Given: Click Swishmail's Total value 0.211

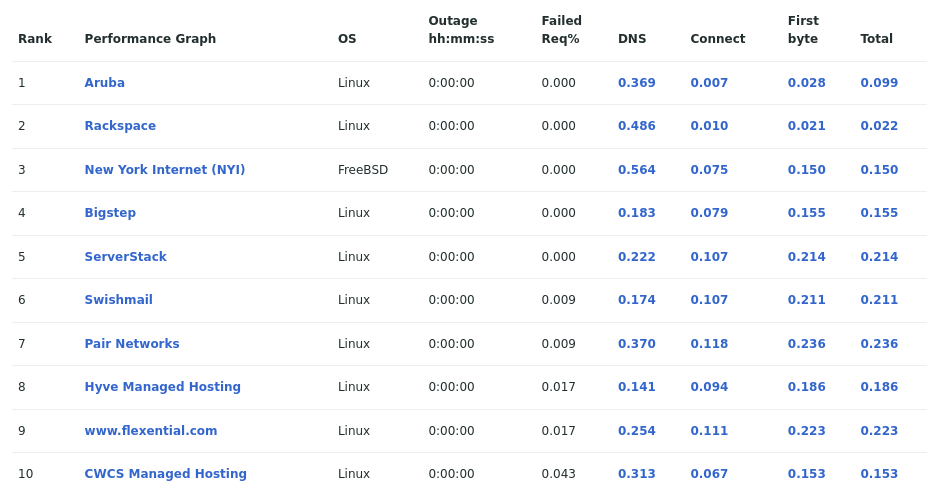Looking at the screenshot, I should (879, 299).
